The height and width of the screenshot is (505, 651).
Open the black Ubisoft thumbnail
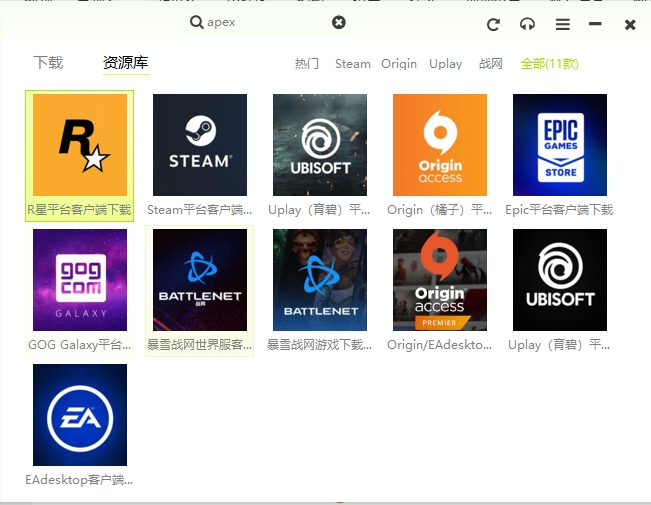point(560,280)
